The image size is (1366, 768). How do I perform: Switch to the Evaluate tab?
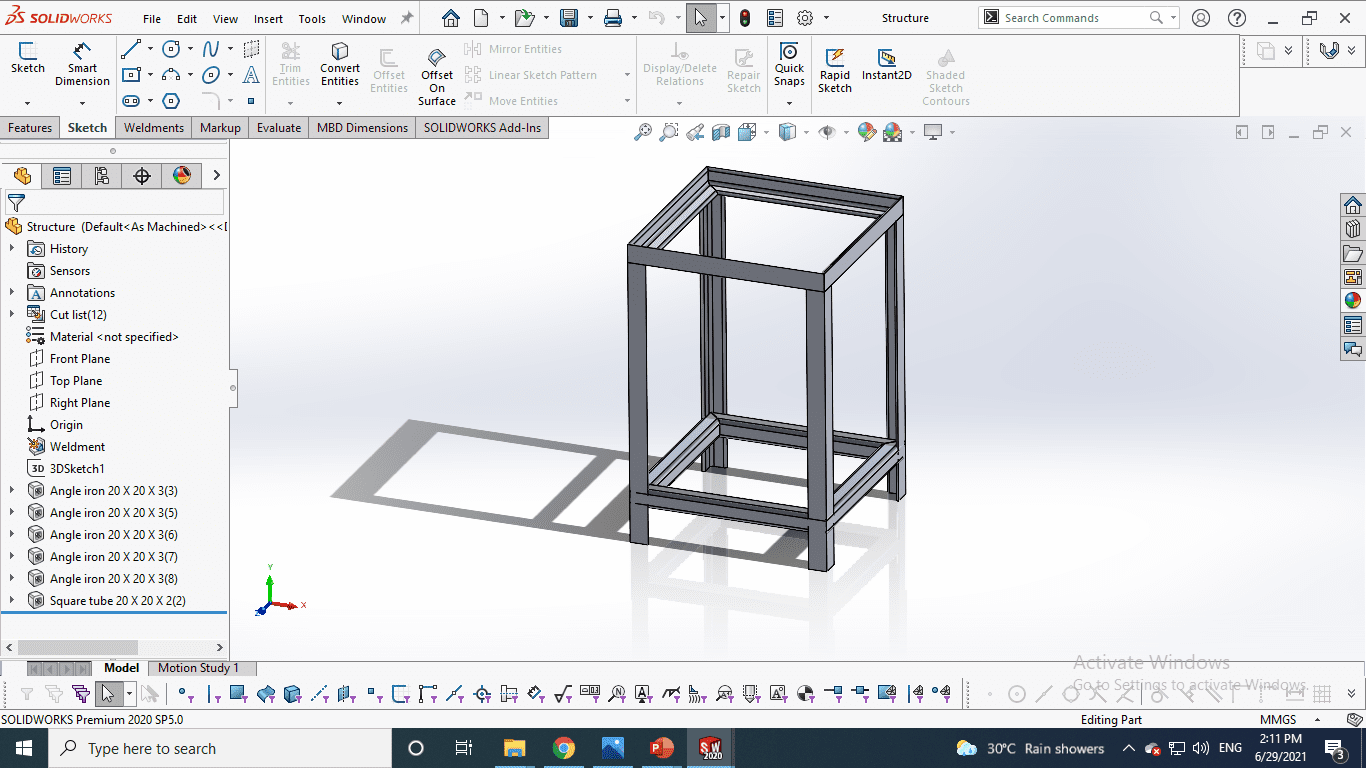click(278, 127)
